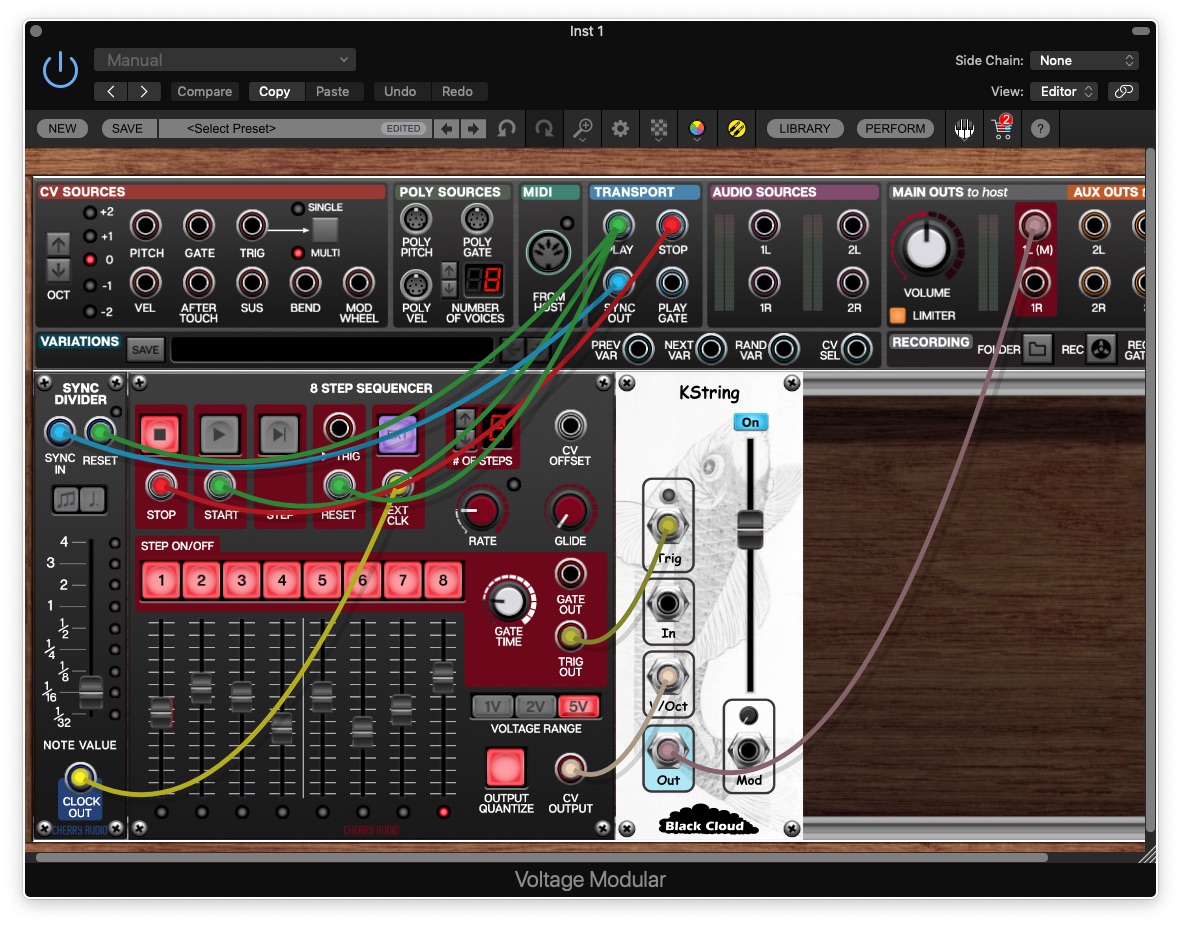
Task: Toggle the sequencer EXT clock button
Action: click(x=398, y=434)
